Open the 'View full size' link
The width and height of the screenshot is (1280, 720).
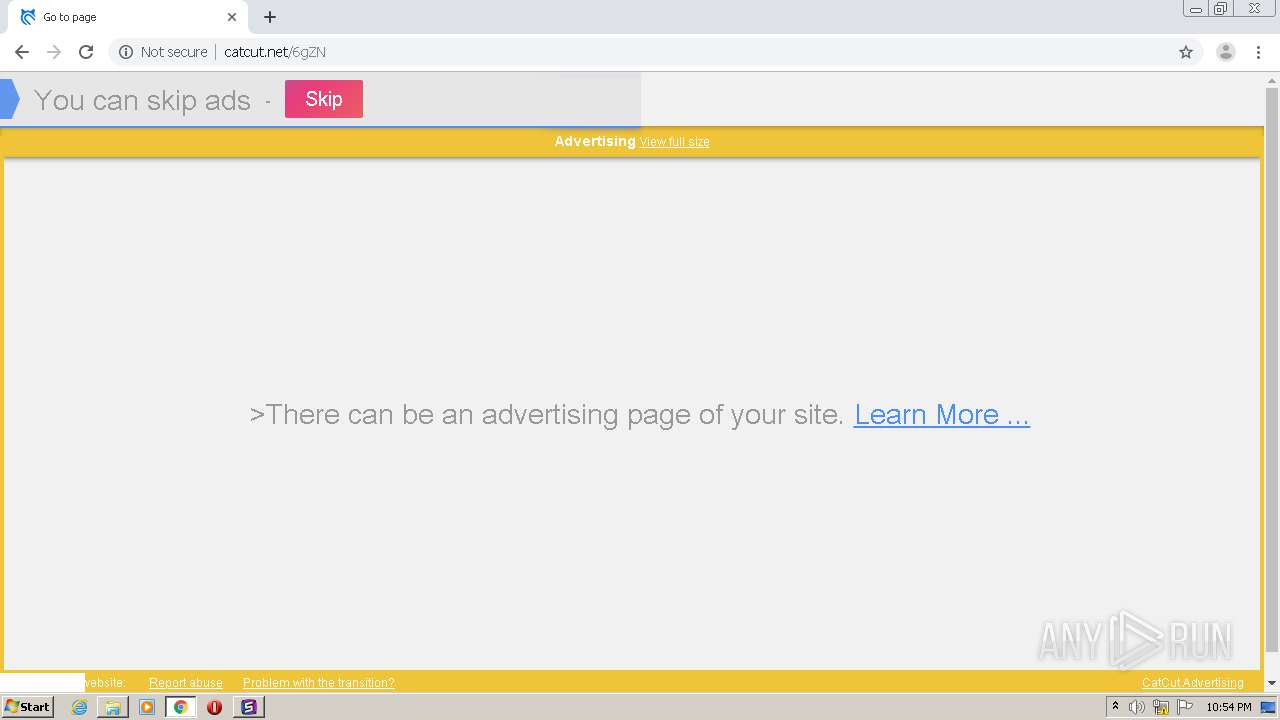coord(675,142)
